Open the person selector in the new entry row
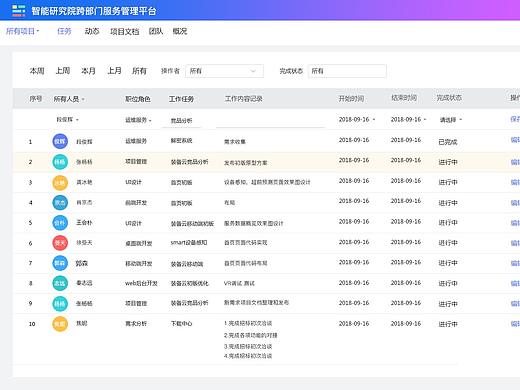The image size is (520, 390). tap(67, 120)
